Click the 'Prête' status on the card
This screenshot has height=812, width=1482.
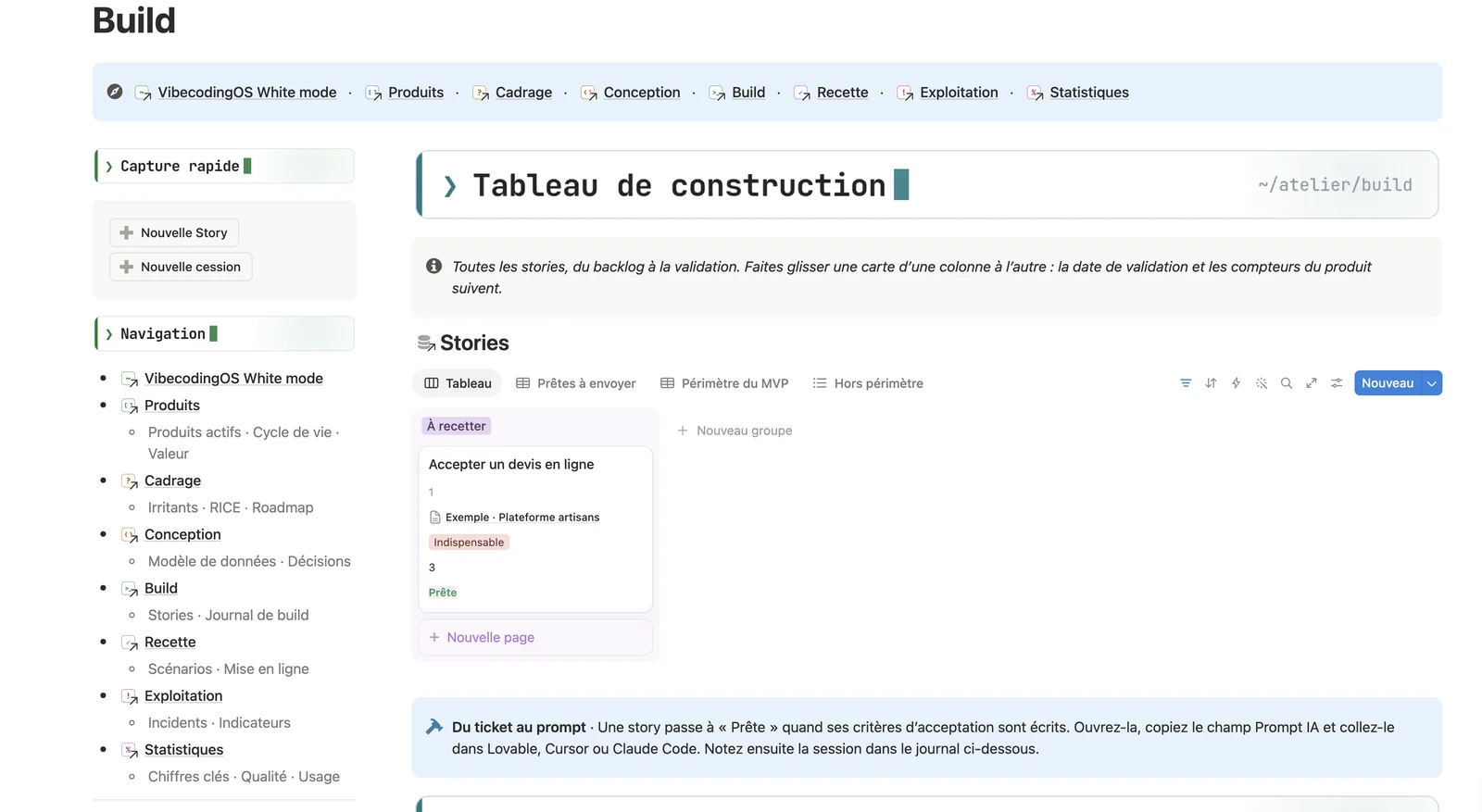pos(443,593)
